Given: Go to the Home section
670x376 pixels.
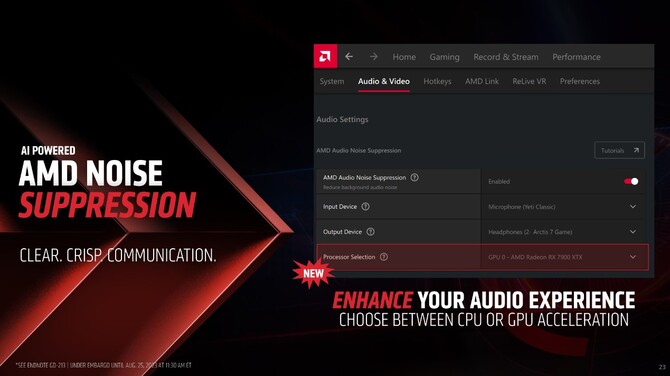Looking at the screenshot, I should click(x=404, y=57).
